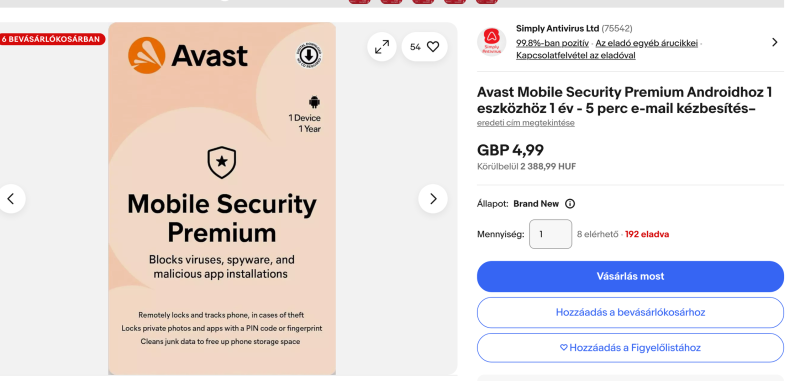Go to the previous product image
800x381 pixels.
(x=11, y=198)
